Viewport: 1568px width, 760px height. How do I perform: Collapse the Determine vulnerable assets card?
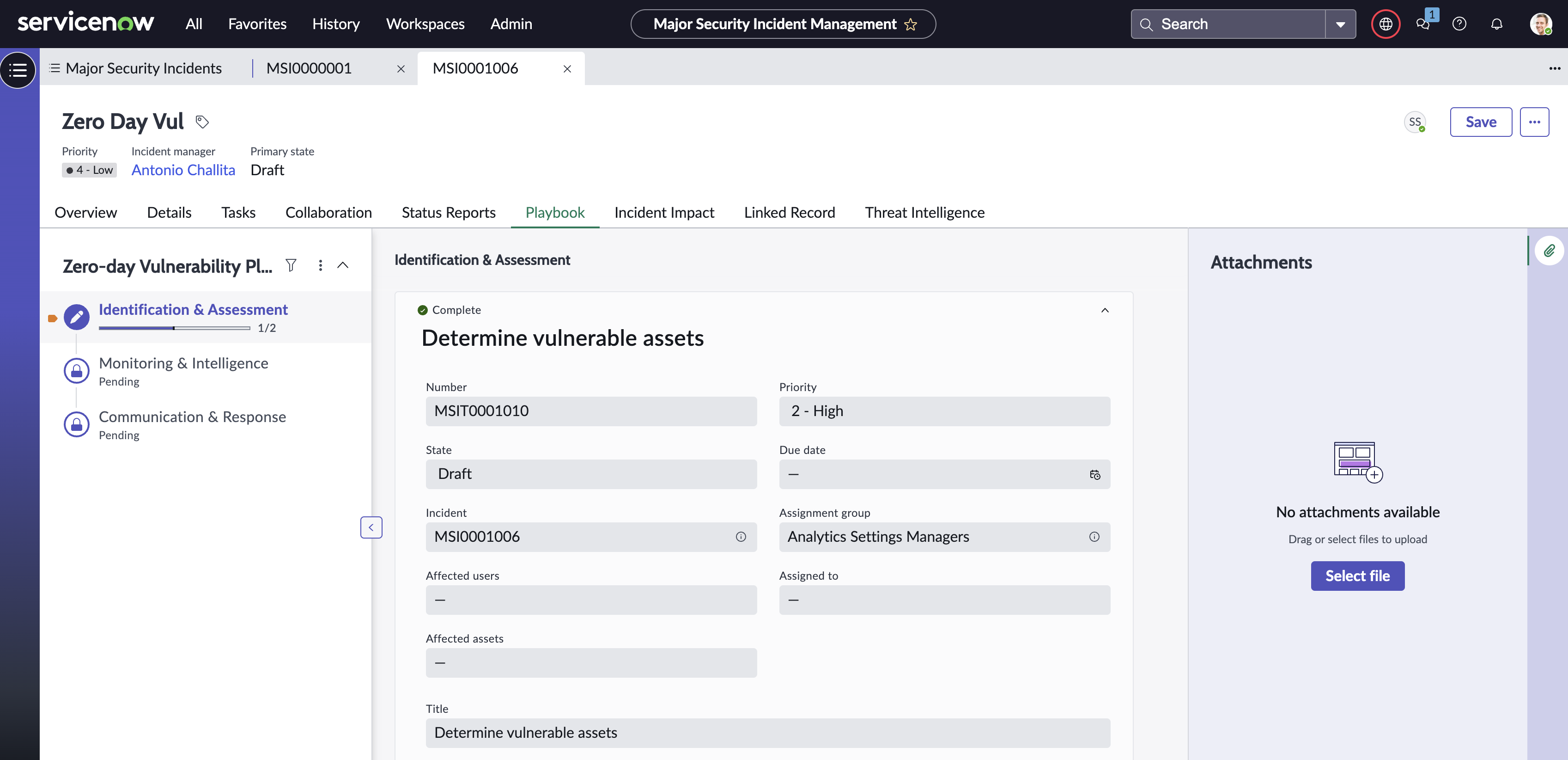(1104, 311)
